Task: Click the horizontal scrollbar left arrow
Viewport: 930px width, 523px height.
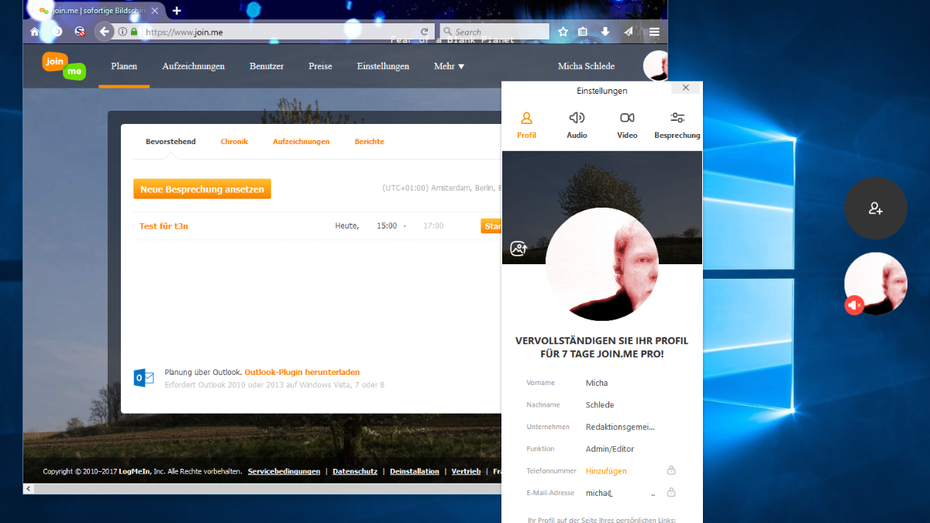Action: point(28,489)
